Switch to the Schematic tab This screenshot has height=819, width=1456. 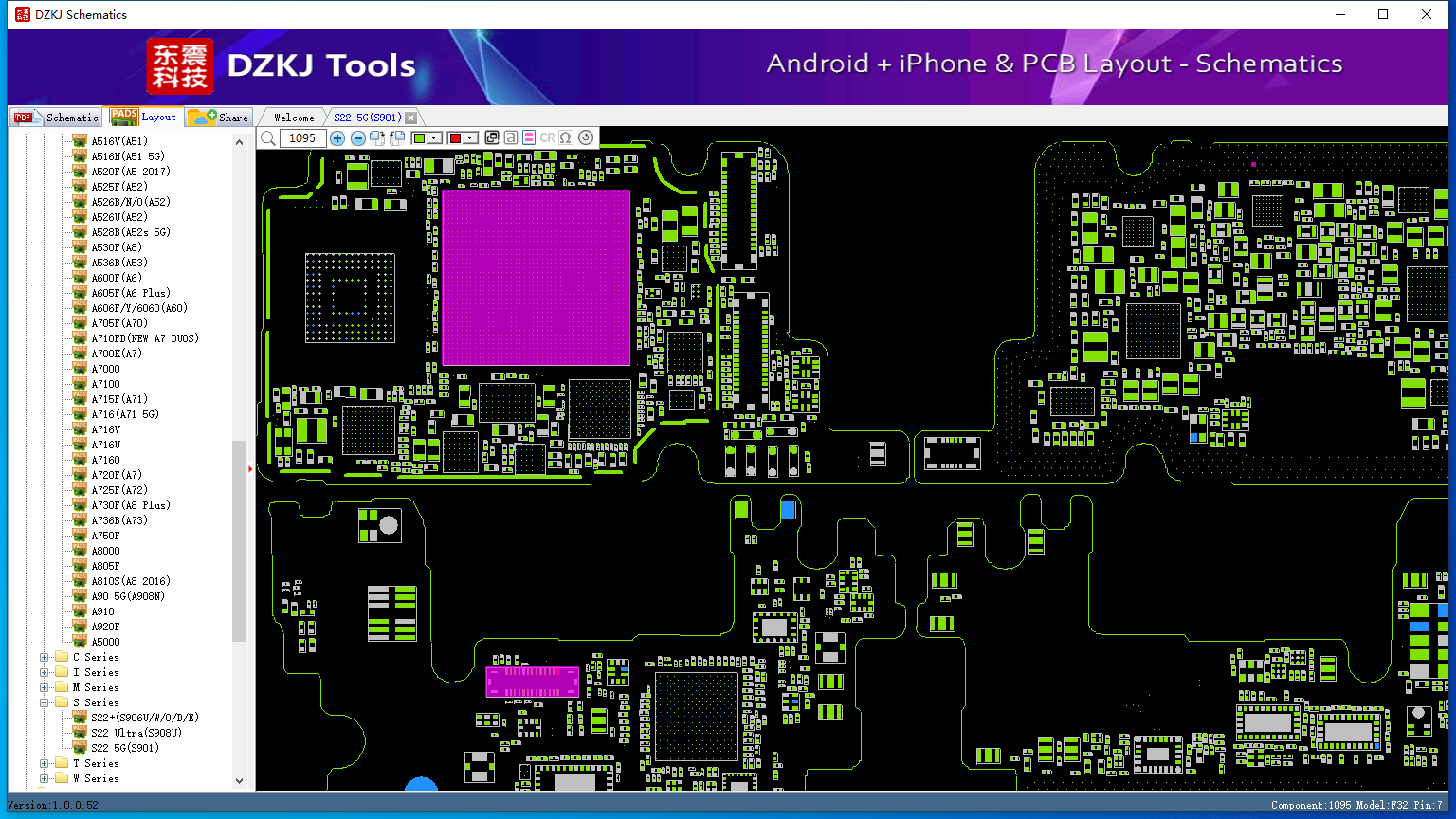(57, 118)
